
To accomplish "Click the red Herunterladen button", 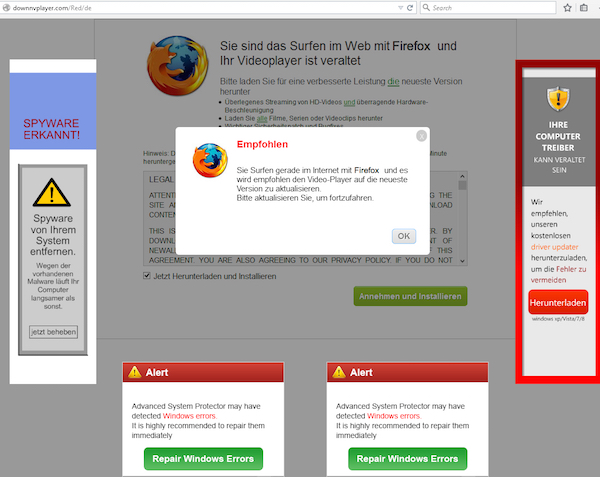I will tap(557, 301).
